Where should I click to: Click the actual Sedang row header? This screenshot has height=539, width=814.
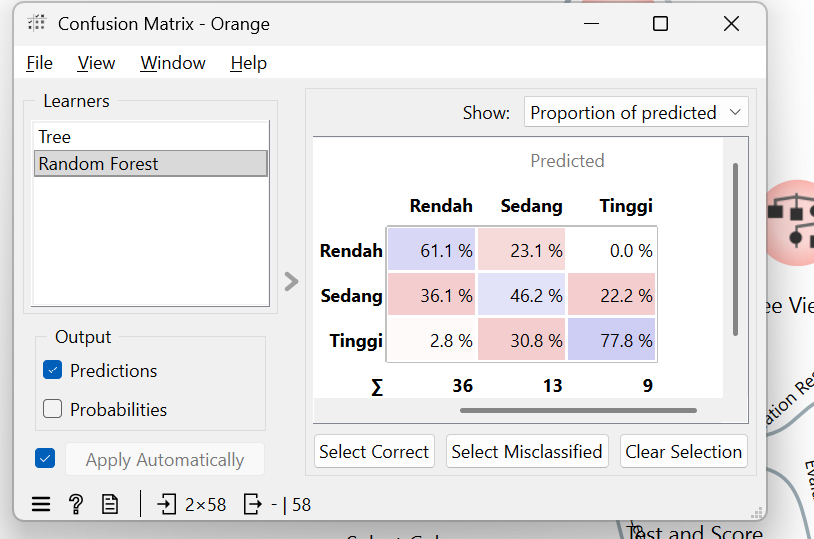351,295
